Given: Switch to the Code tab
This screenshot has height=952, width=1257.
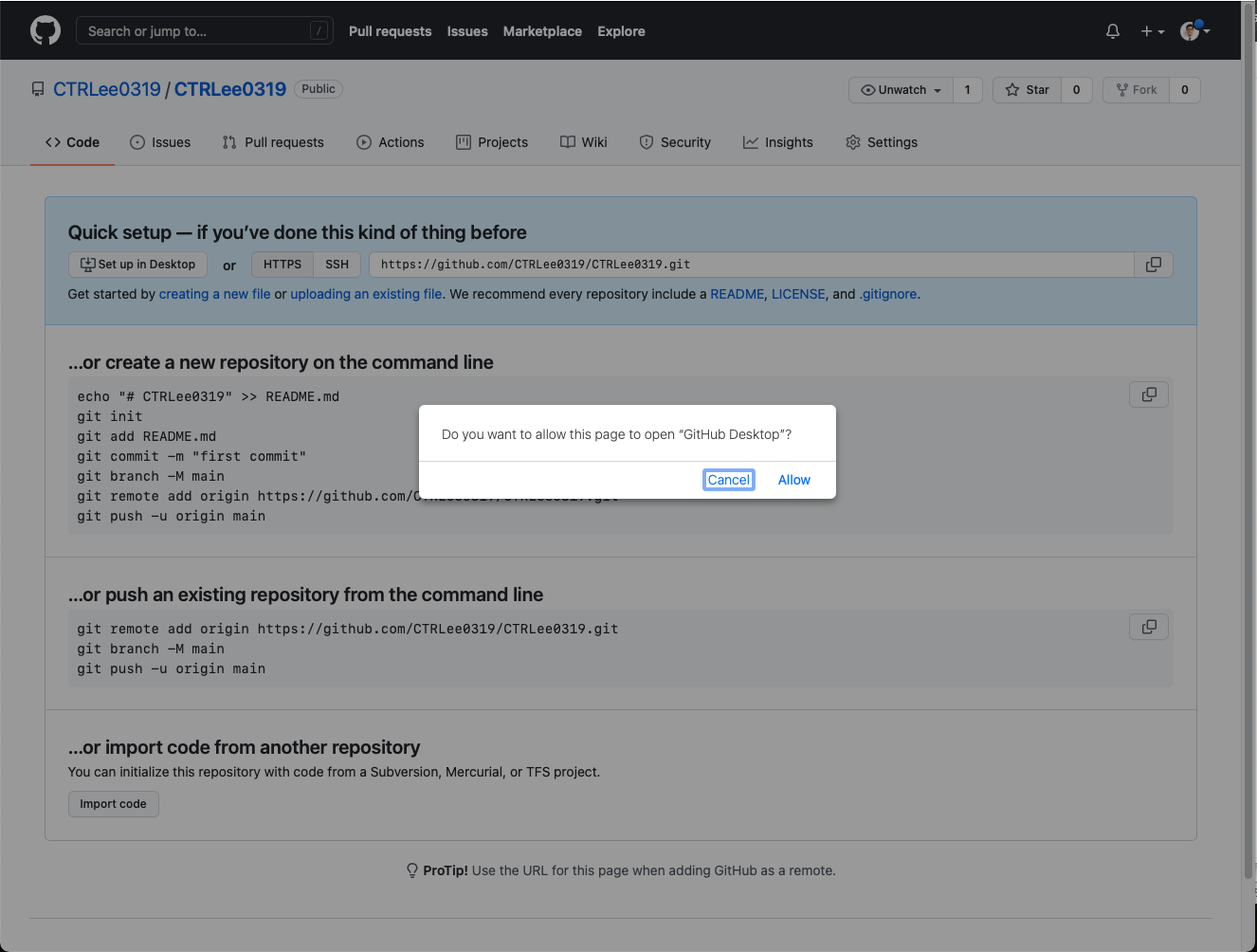Looking at the screenshot, I should [x=72, y=142].
